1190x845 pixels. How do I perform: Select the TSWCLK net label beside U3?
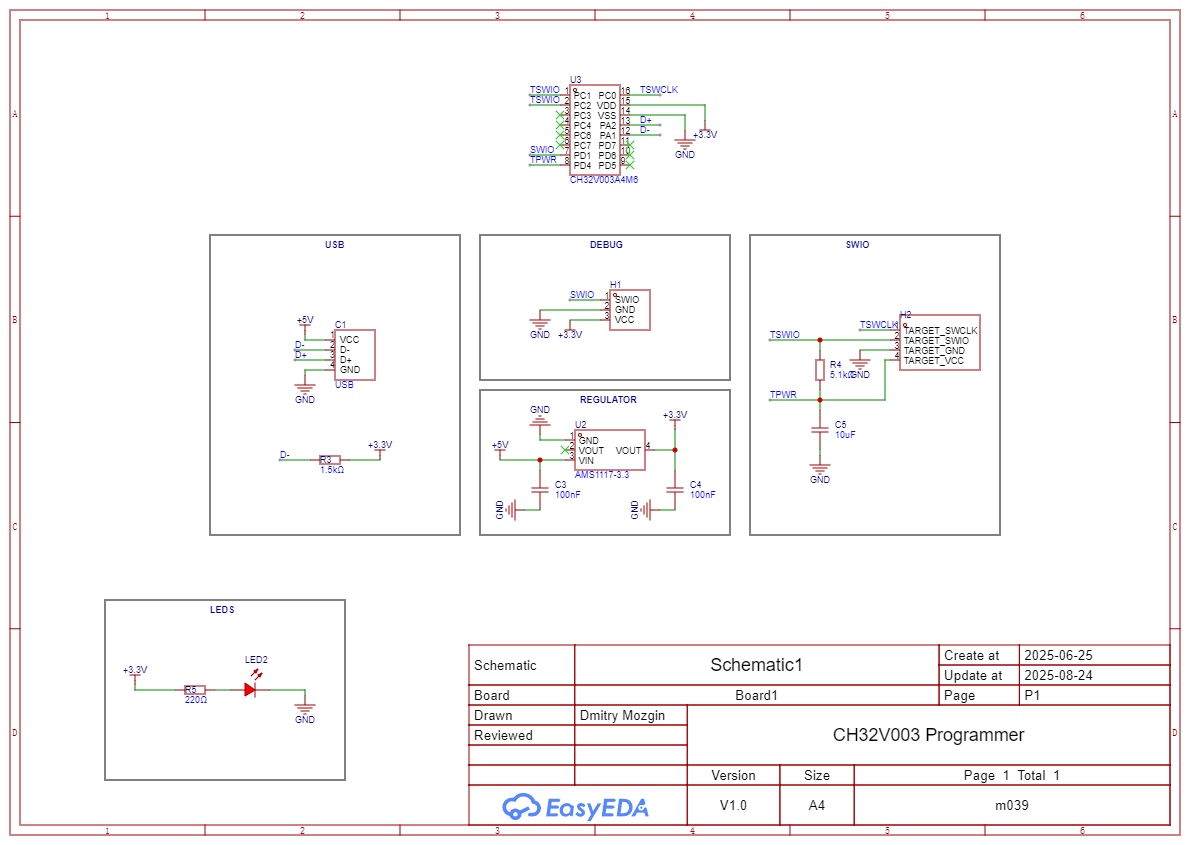659,90
